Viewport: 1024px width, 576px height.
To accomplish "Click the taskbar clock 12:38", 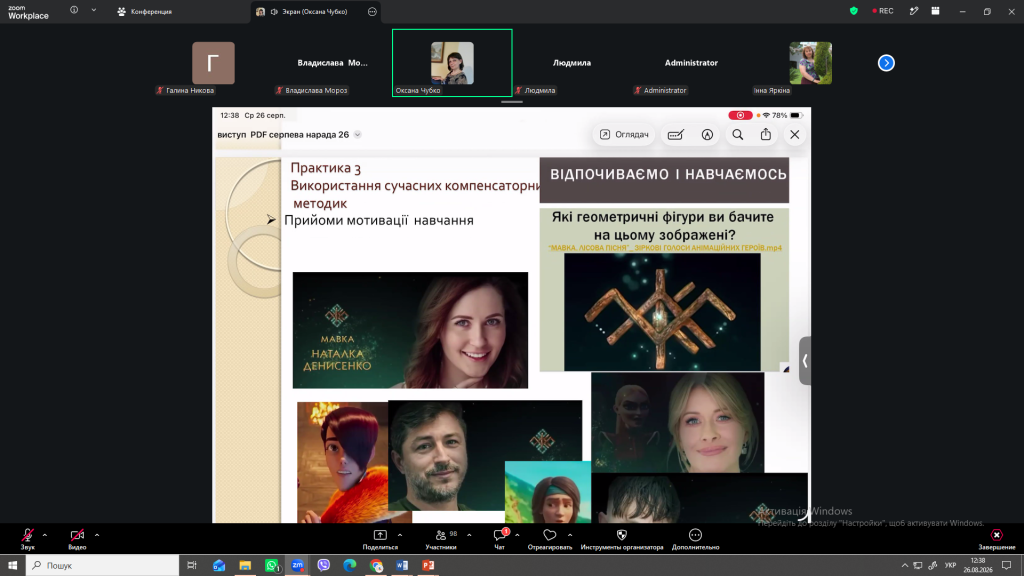I will pos(978,566).
